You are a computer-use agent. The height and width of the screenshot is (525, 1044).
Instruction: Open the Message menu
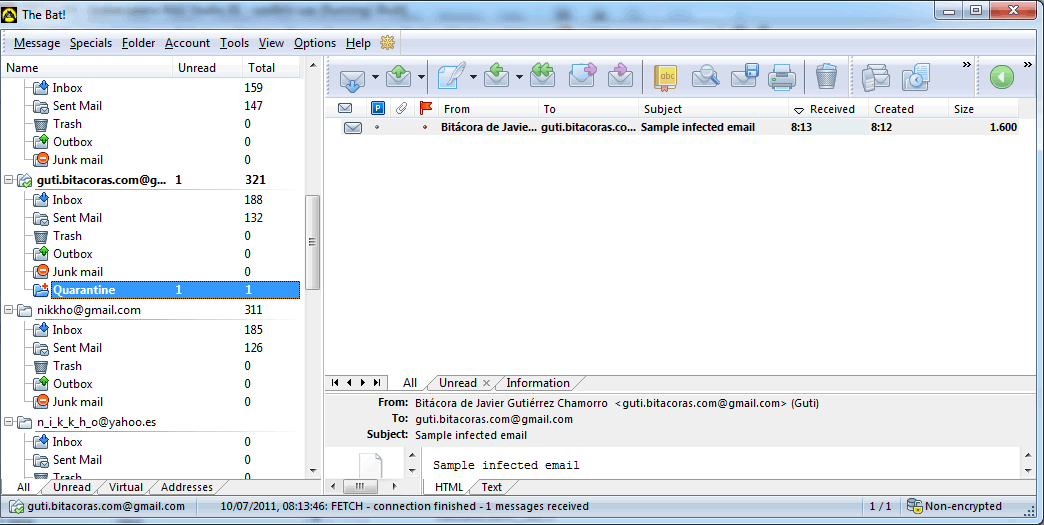(37, 43)
